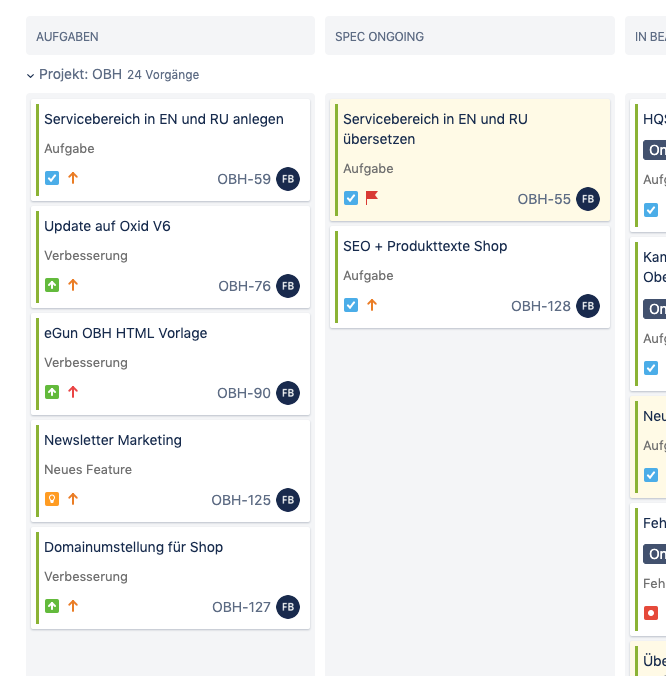Click the red flag icon on OBH-55

[372, 198]
